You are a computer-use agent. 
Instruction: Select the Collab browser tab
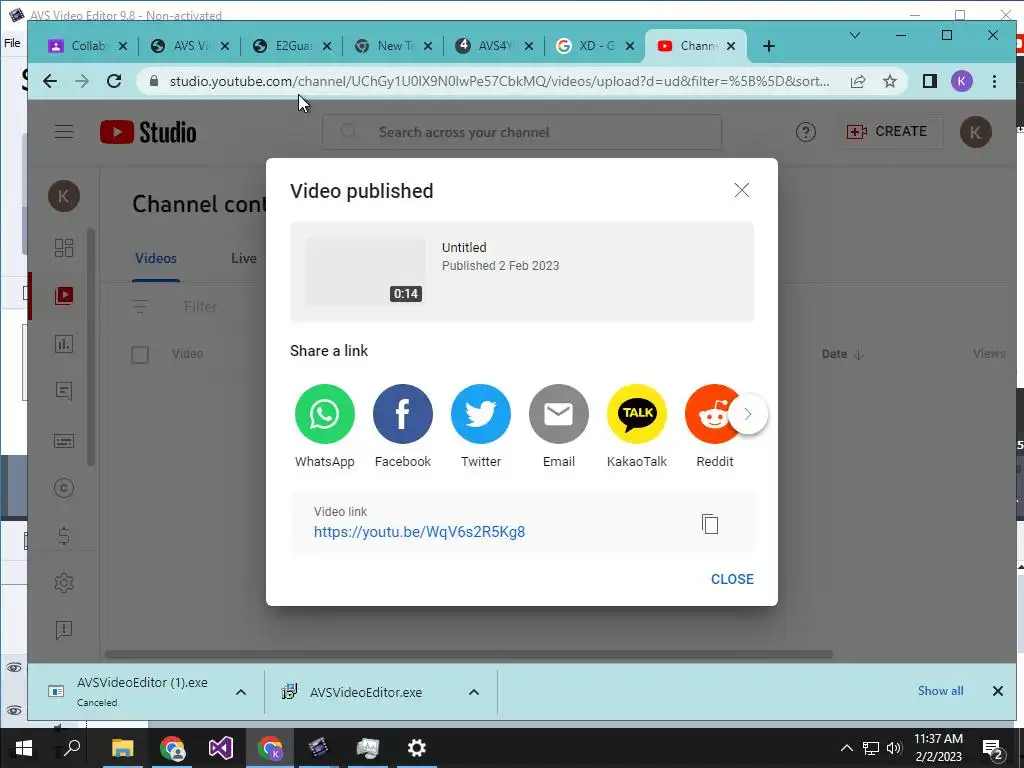(x=88, y=46)
